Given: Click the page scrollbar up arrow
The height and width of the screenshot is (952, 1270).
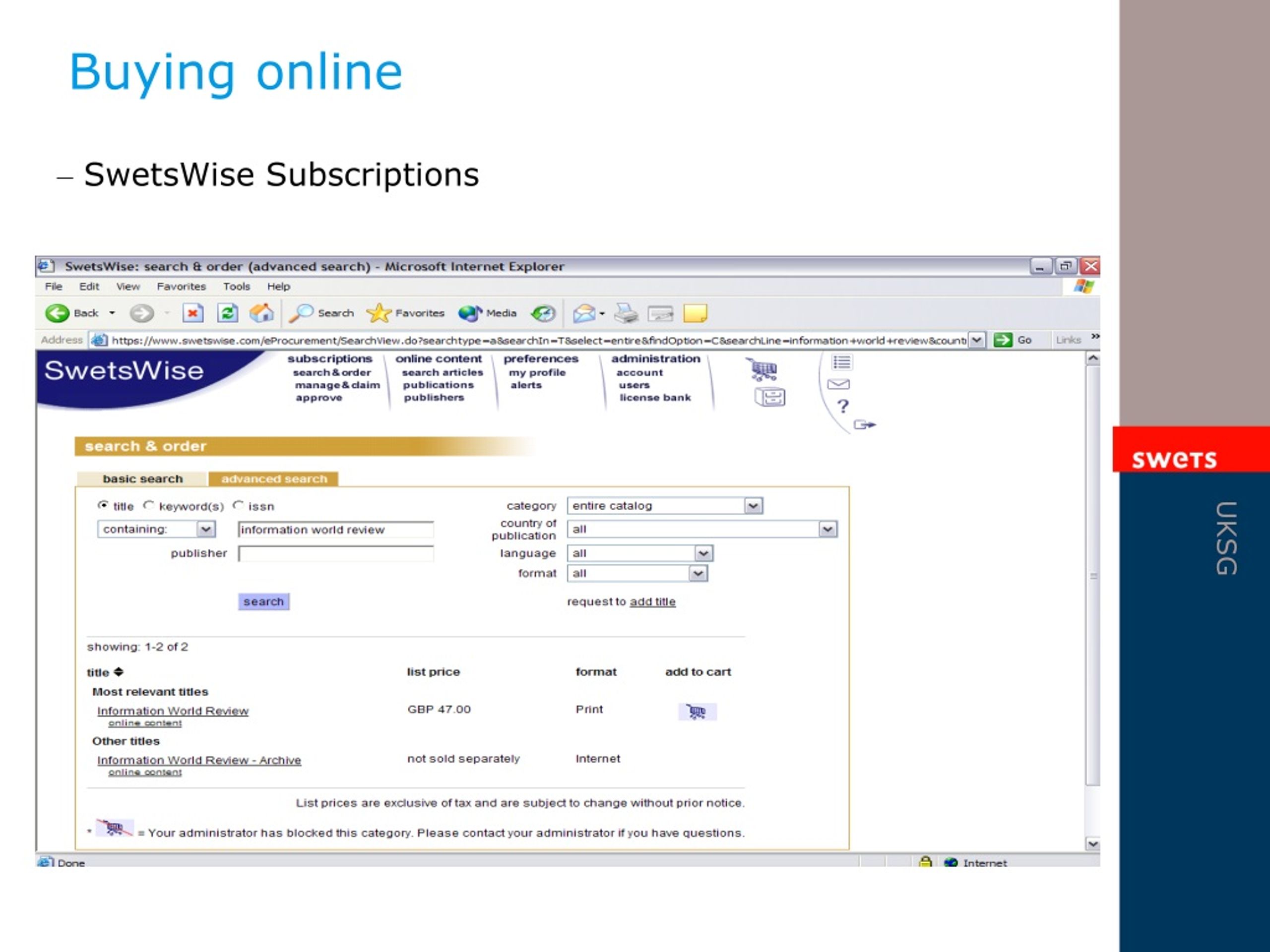Looking at the screenshot, I should coord(1092,358).
